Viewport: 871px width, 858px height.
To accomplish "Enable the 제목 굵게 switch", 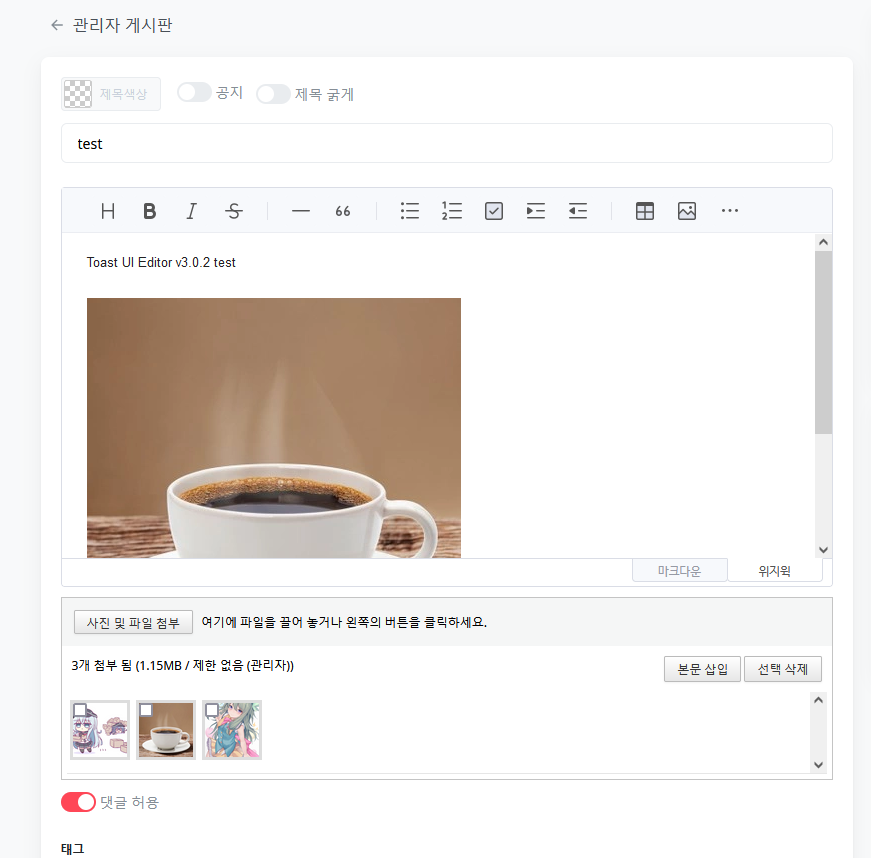I will [x=273, y=94].
